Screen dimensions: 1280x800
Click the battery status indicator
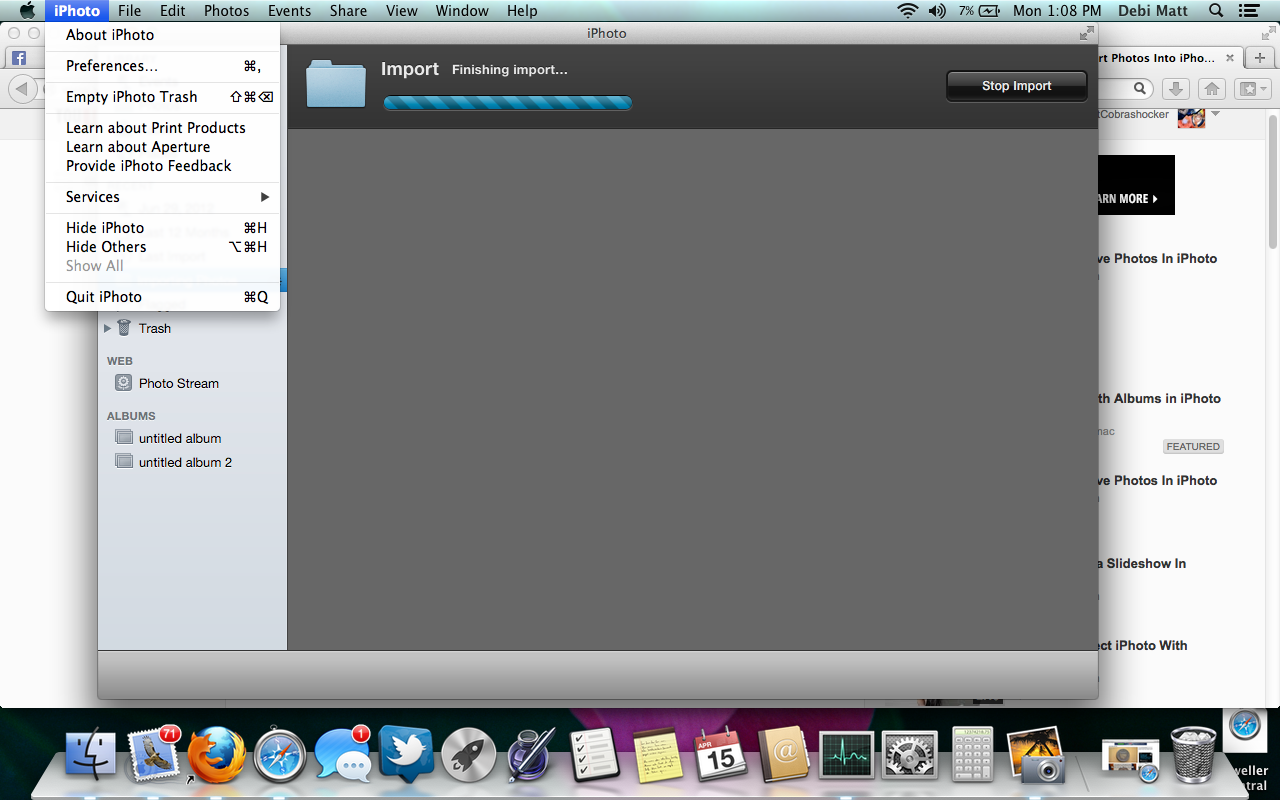pyautogui.click(x=979, y=11)
